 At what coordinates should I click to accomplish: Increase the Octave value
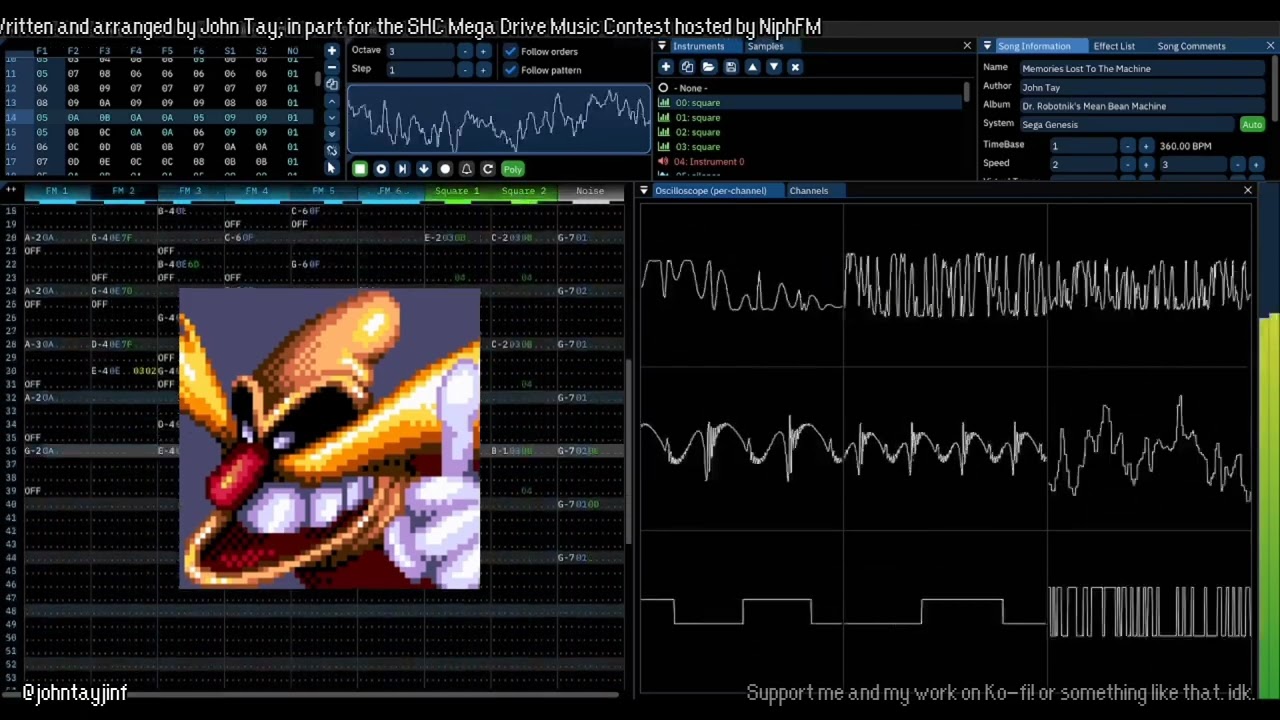point(483,51)
